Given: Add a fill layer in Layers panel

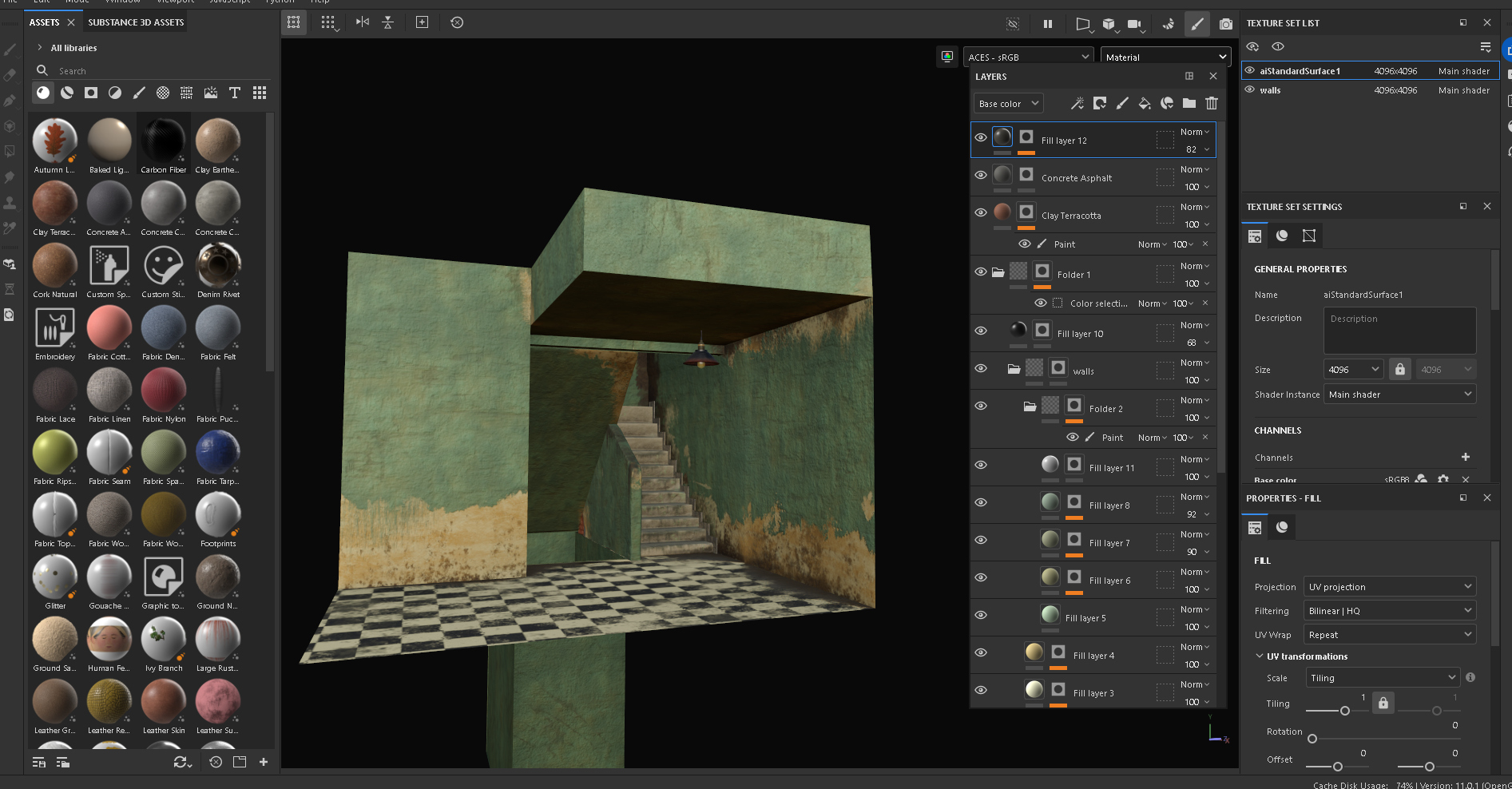Looking at the screenshot, I should click(x=1145, y=103).
